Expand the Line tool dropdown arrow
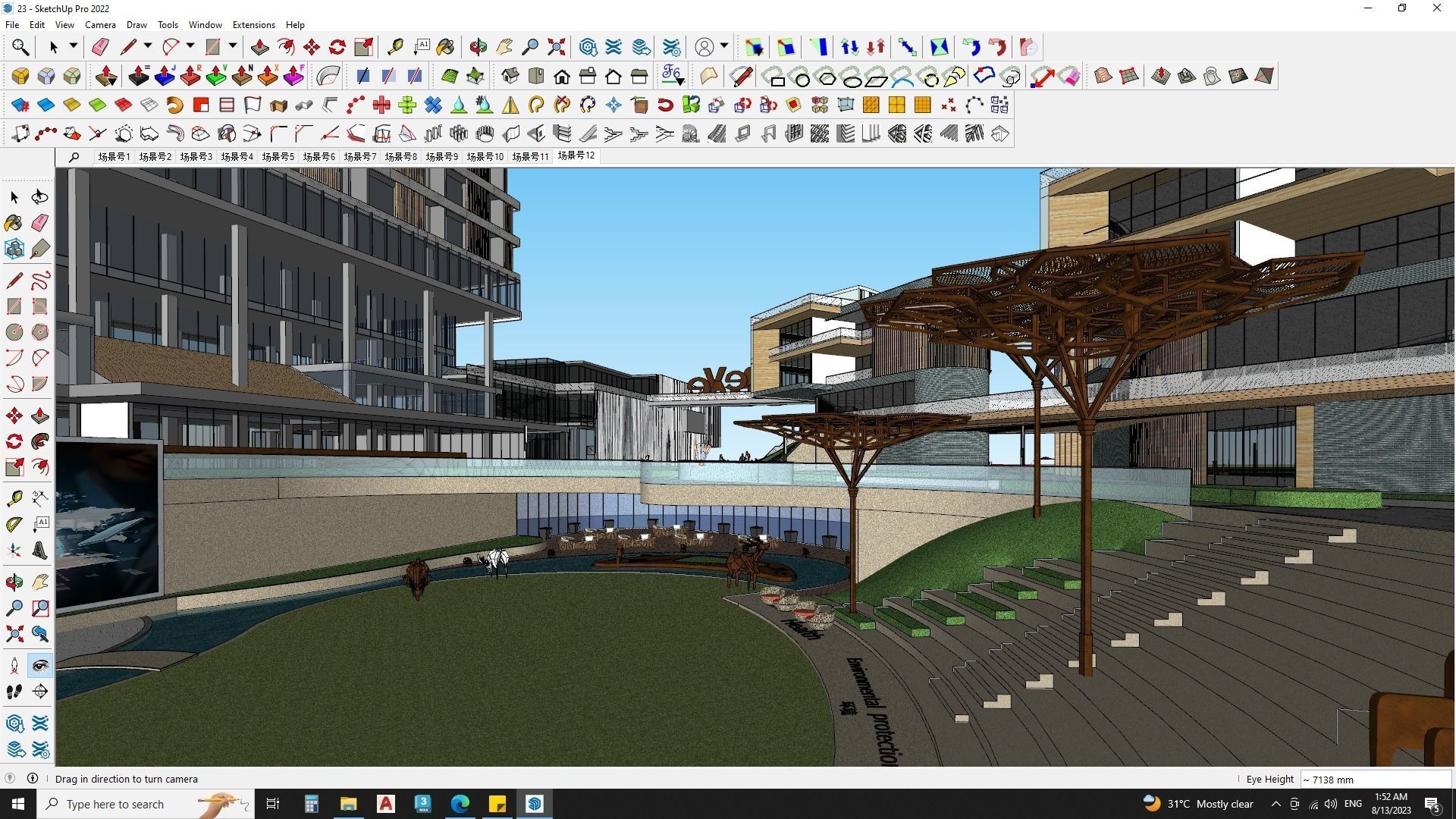 148,46
